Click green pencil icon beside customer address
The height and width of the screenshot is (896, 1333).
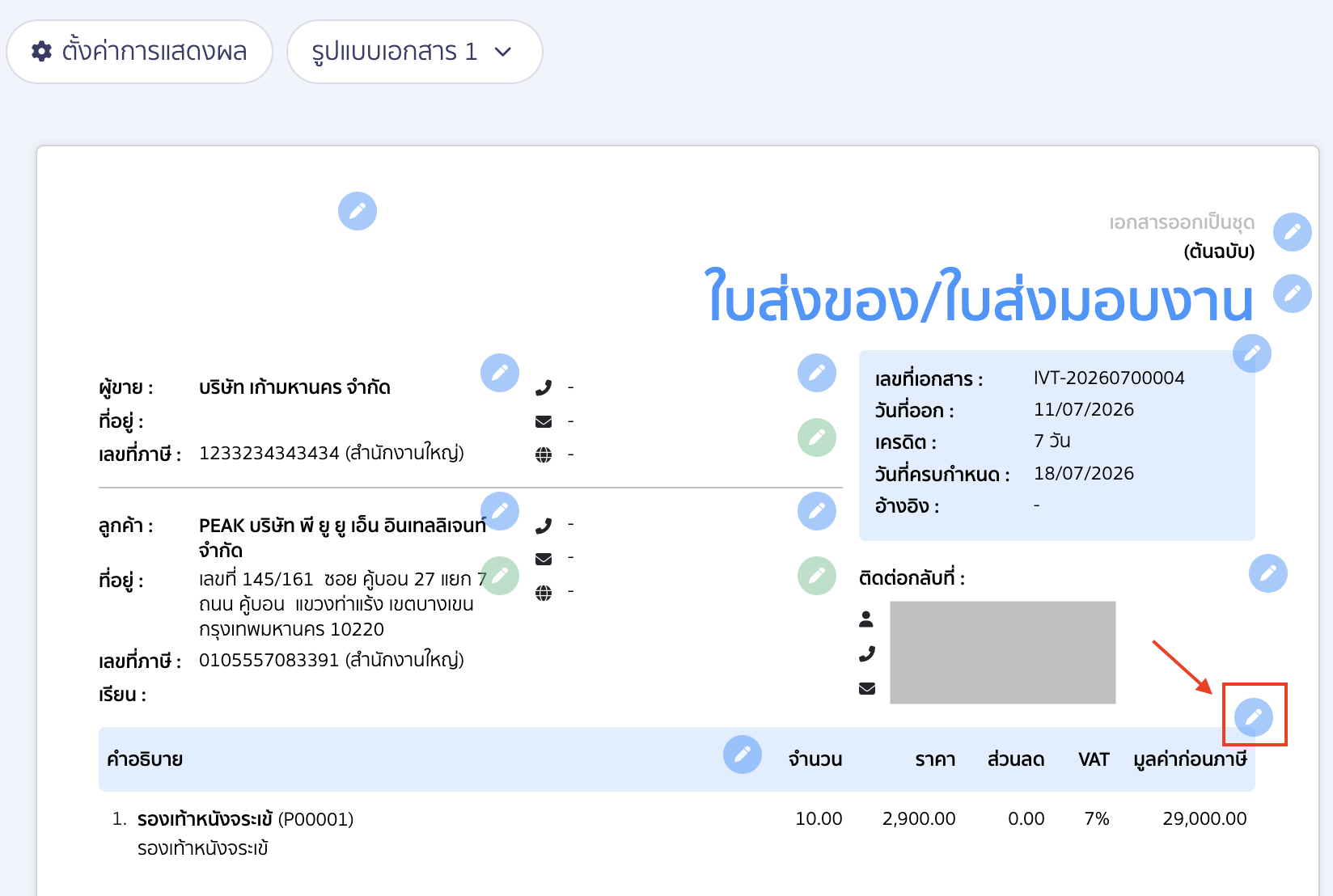[500, 576]
